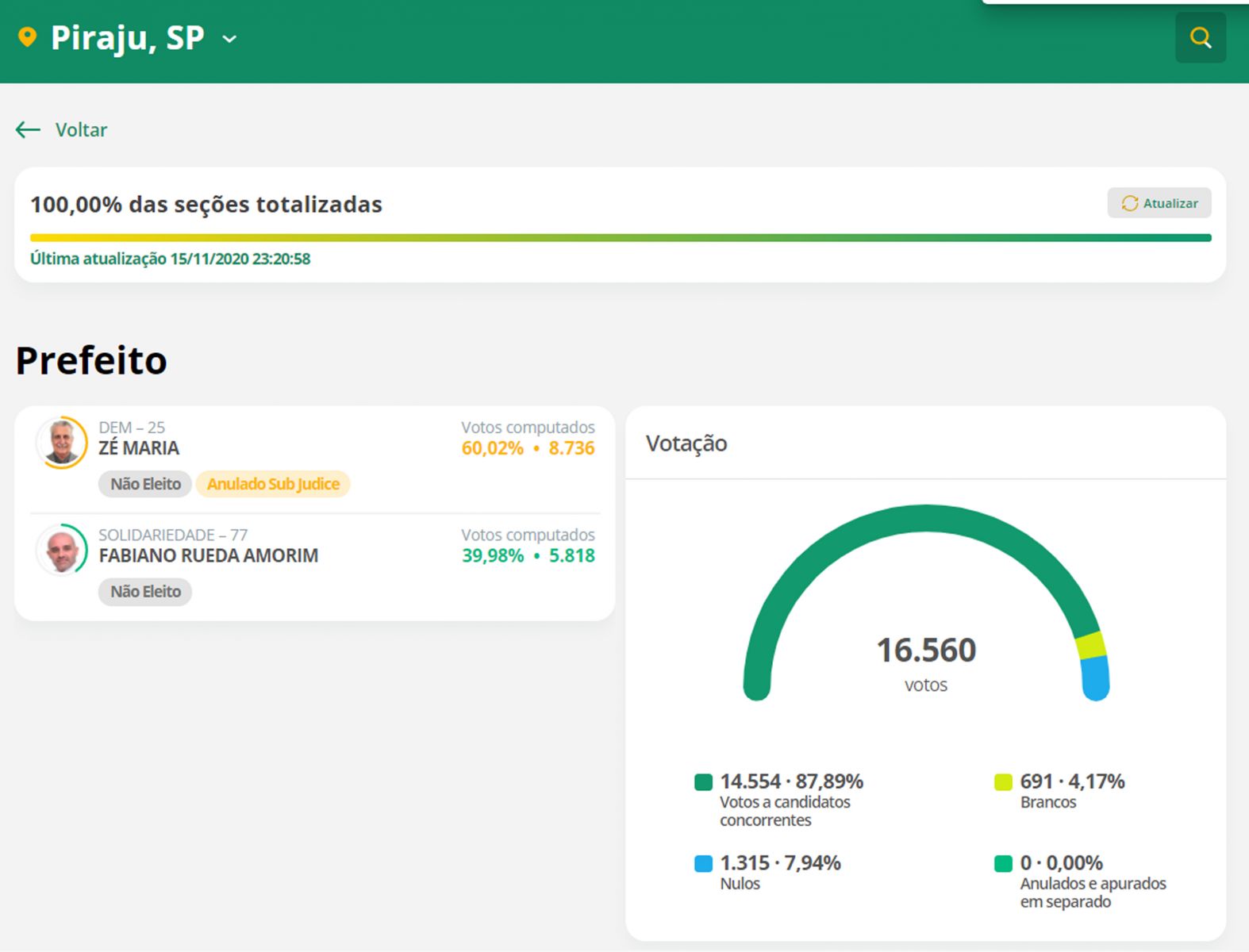The height and width of the screenshot is (952, 1249).
Task: Click the yellow Brancos legend swatch
Action: (1003, 782)
